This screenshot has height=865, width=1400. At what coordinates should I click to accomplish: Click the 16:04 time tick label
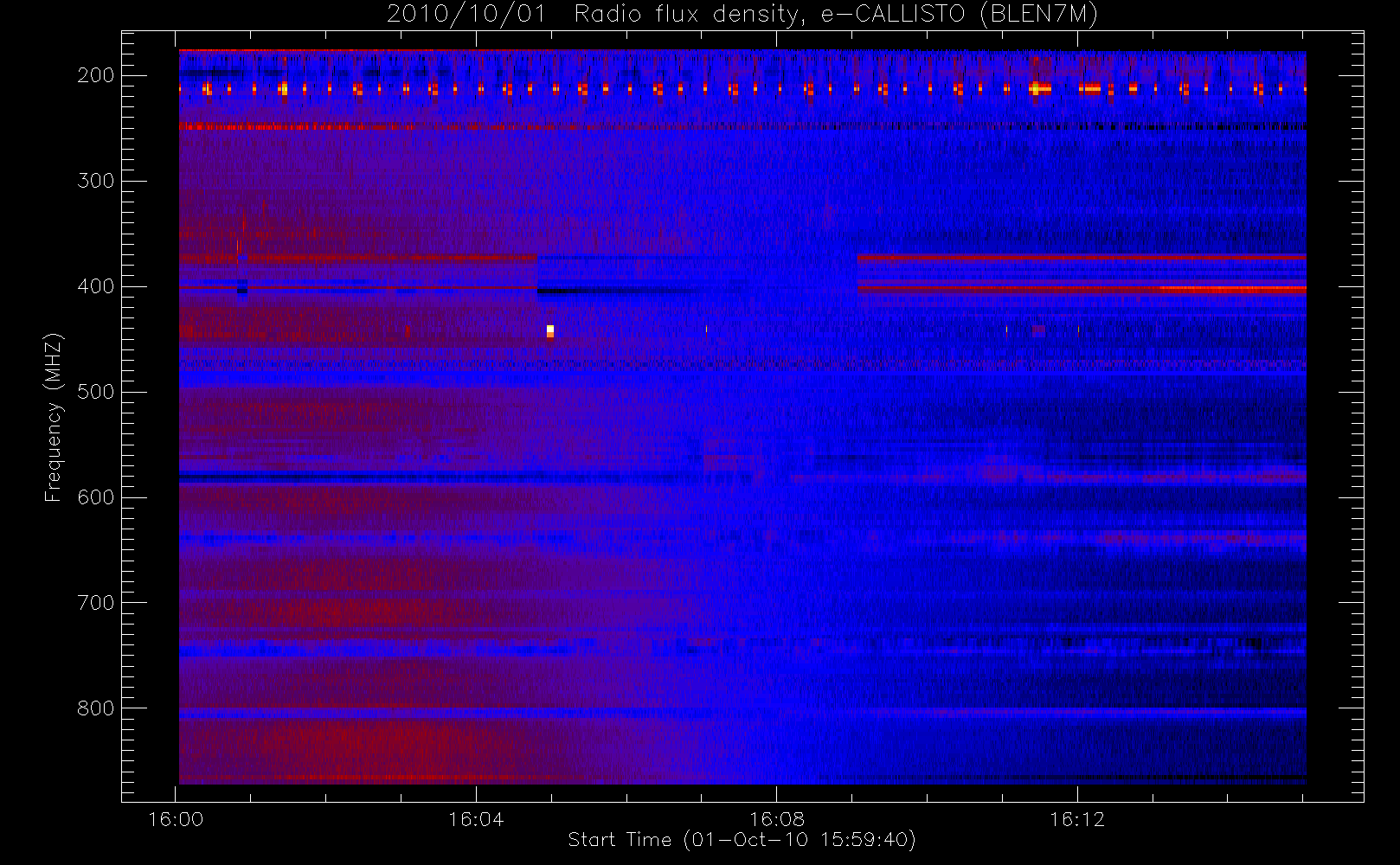476,819
